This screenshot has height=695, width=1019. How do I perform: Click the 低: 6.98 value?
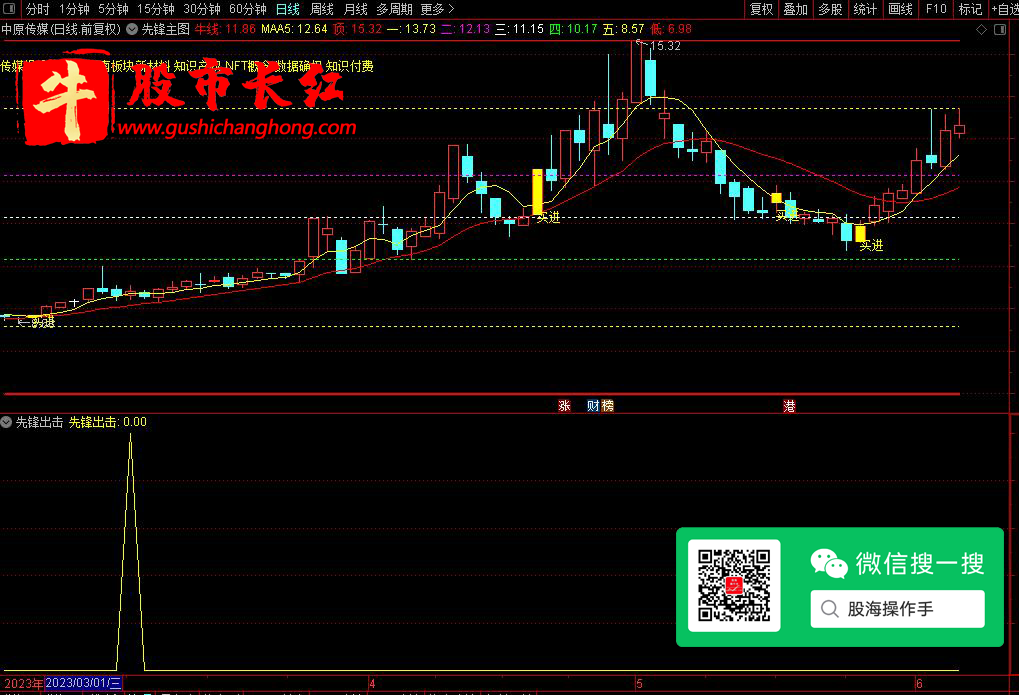[671, 29]
